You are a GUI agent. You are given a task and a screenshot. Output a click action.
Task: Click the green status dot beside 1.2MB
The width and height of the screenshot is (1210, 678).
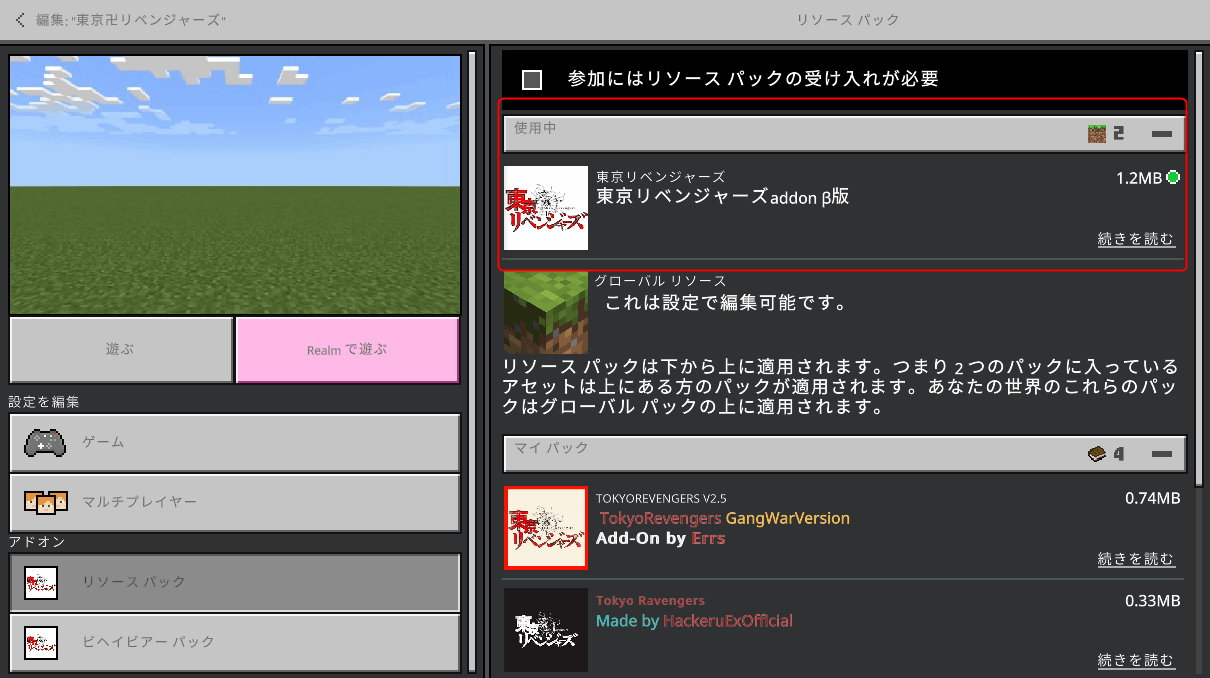pyautogui.click(x=1173, y=178)
